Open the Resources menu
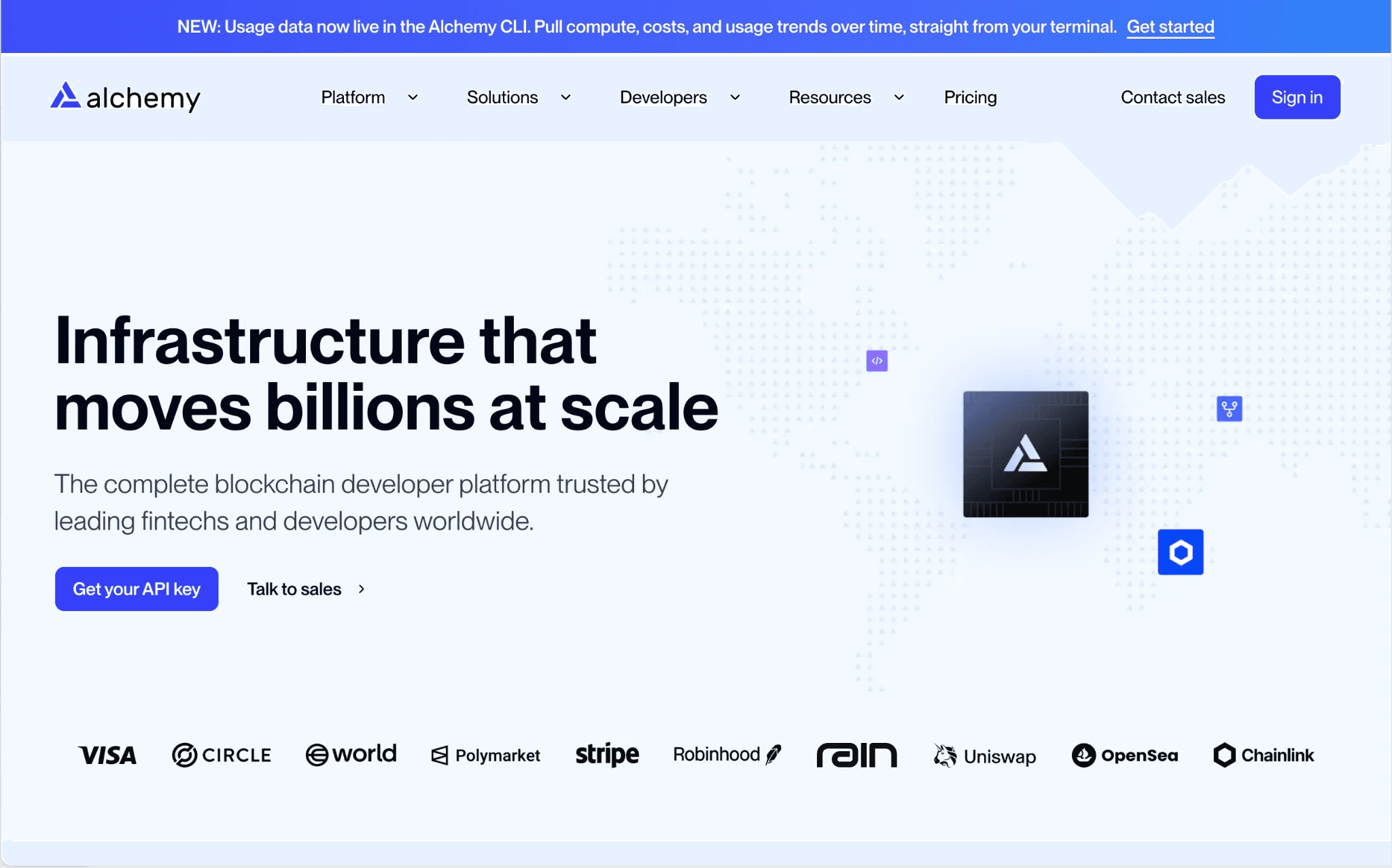This screenshot has width=1392, height=868. pyautogui.click(x=830, y=98)
